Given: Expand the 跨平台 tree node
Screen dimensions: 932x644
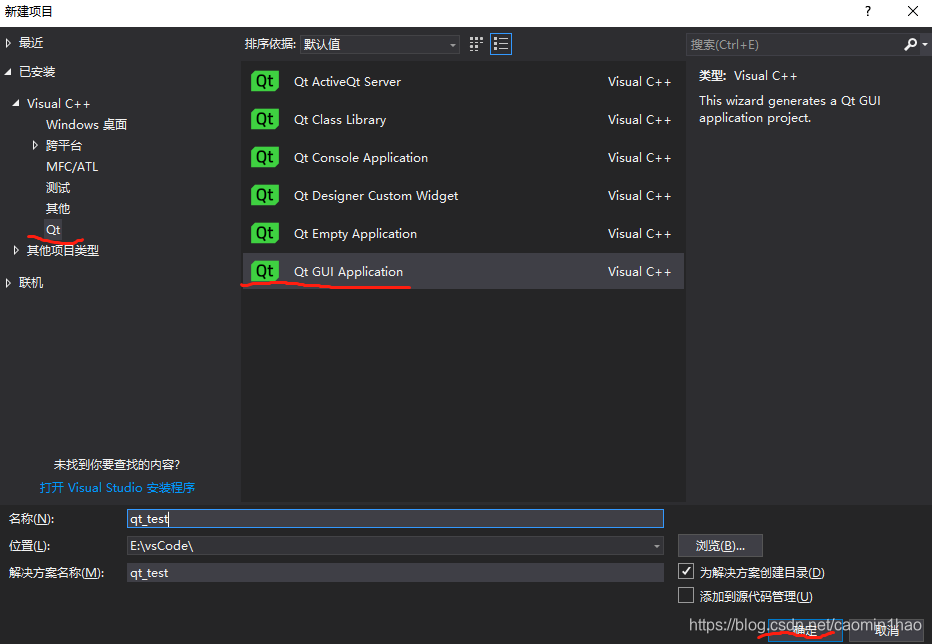Looking at the screenshot, I should pyautogui.click(x=35, y=145).
